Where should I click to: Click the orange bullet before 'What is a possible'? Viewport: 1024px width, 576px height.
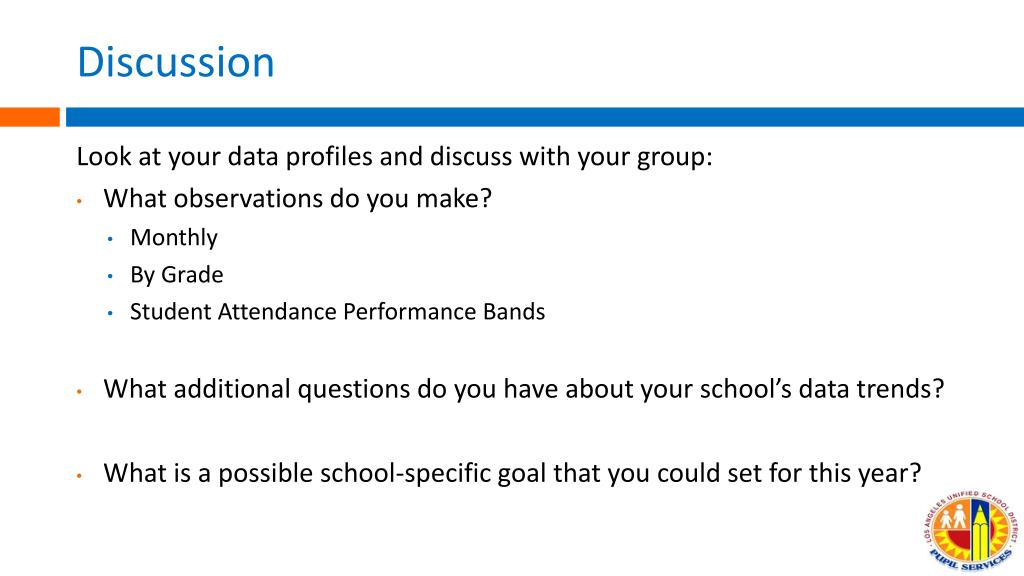79,476
